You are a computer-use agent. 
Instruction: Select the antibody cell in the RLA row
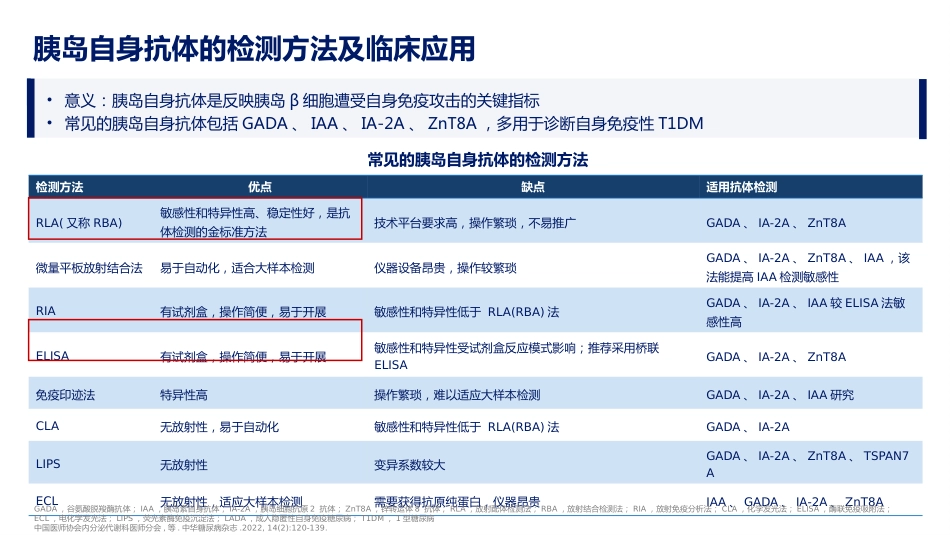tap(776, 223)
